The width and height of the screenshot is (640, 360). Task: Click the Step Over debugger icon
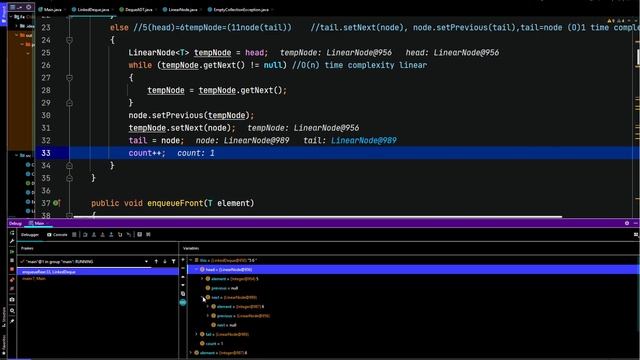tap(85, 235)
